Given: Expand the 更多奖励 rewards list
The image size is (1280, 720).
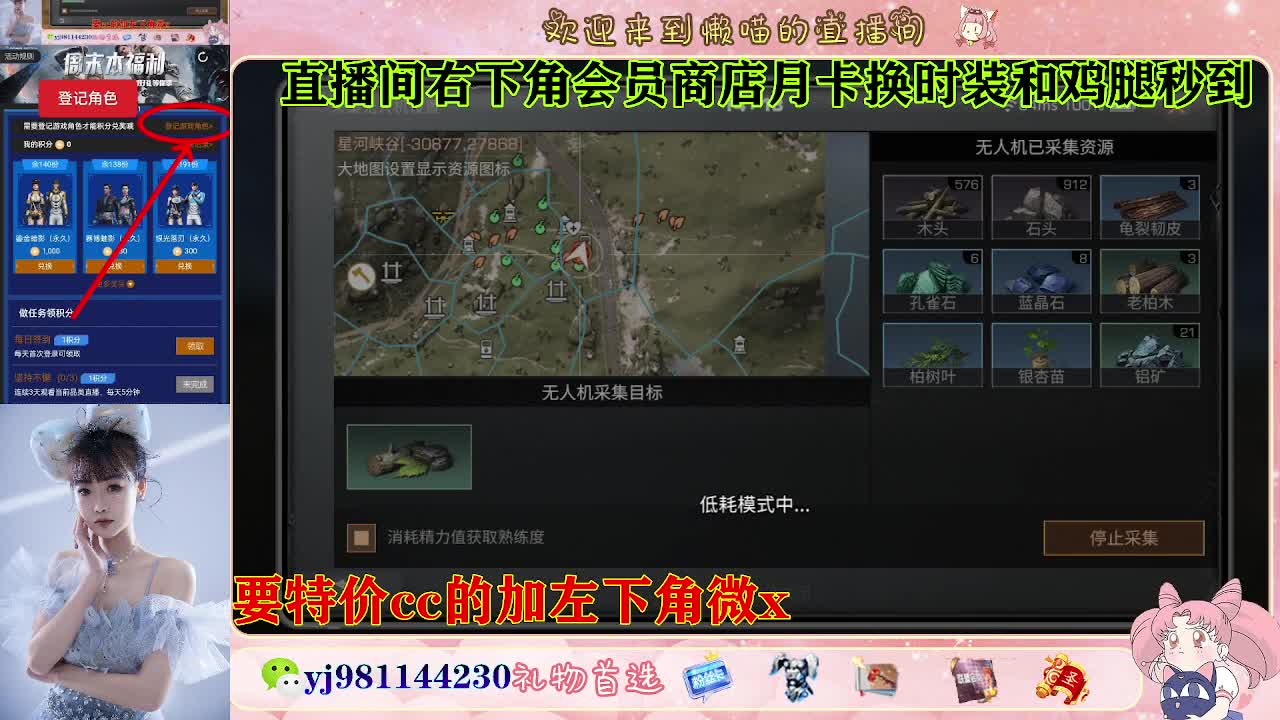Looking at the screenshot, I should 113,282.
